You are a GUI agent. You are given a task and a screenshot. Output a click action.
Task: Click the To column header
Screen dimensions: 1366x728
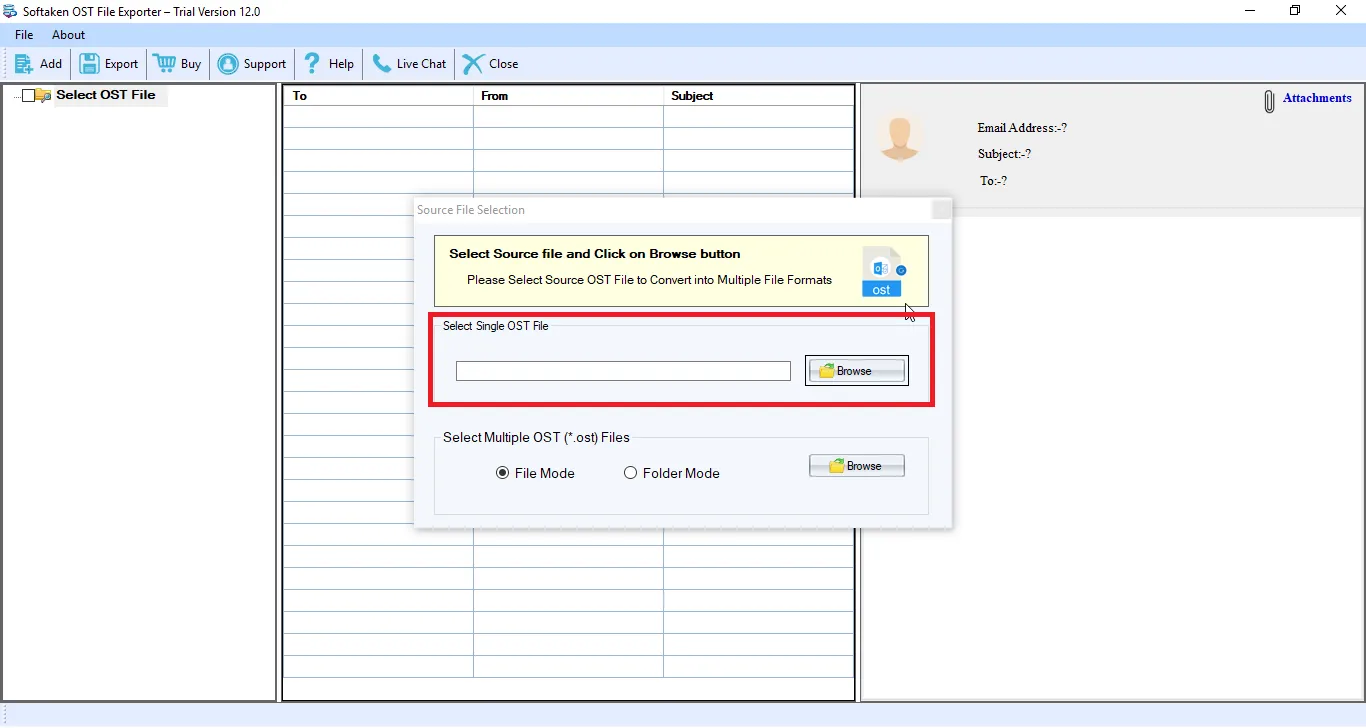point(378,96)
